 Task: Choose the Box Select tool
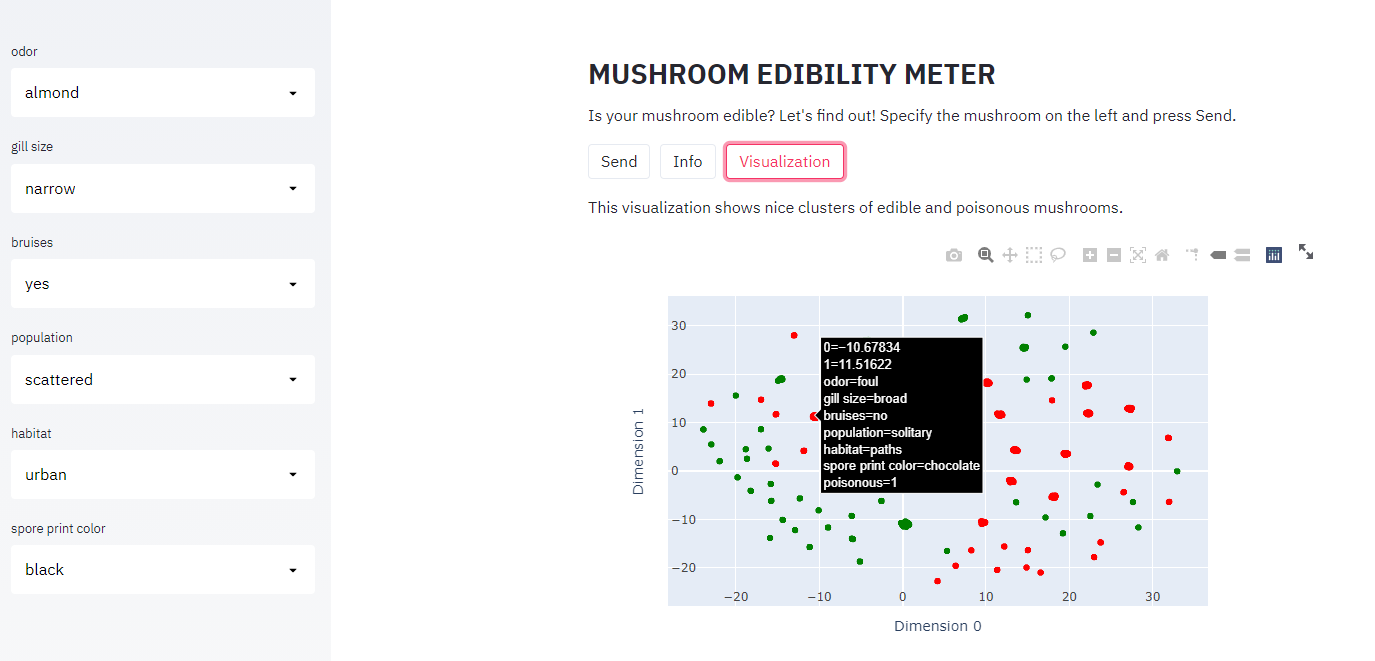pyautogui.click(x=1034, y=255)
